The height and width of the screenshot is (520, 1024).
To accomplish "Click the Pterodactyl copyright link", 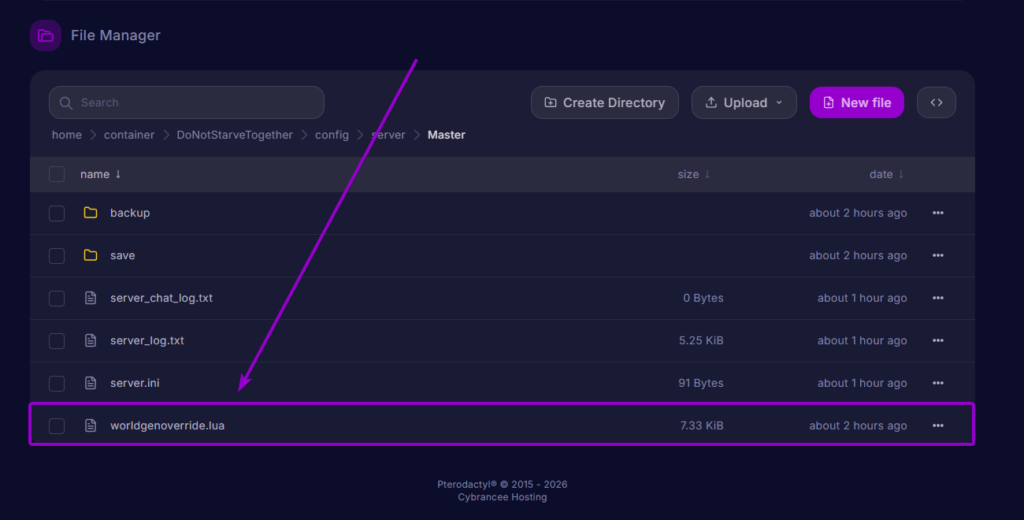I will (x=502, y=484).
